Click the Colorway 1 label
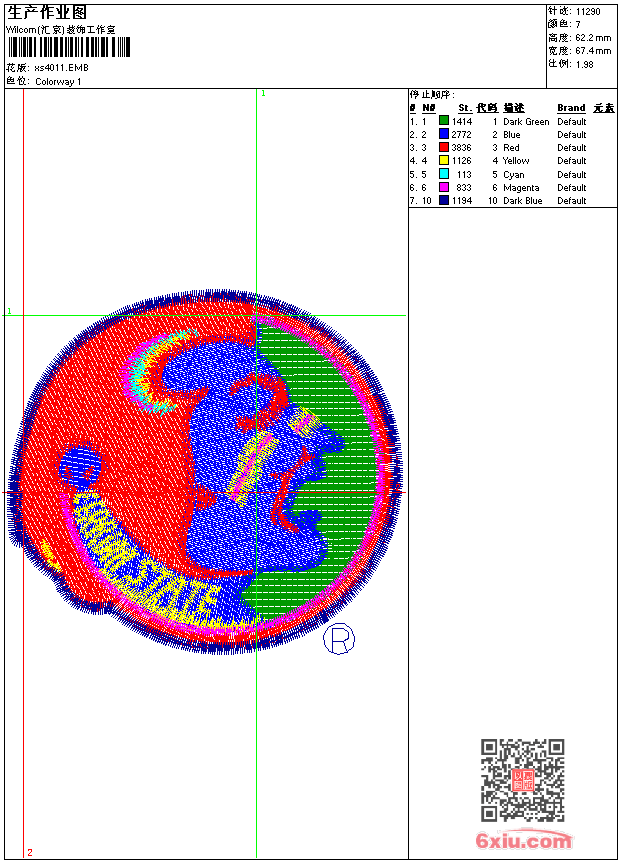Screen dimensions: 620x860 pyautogui.click(x=58, y=82)
